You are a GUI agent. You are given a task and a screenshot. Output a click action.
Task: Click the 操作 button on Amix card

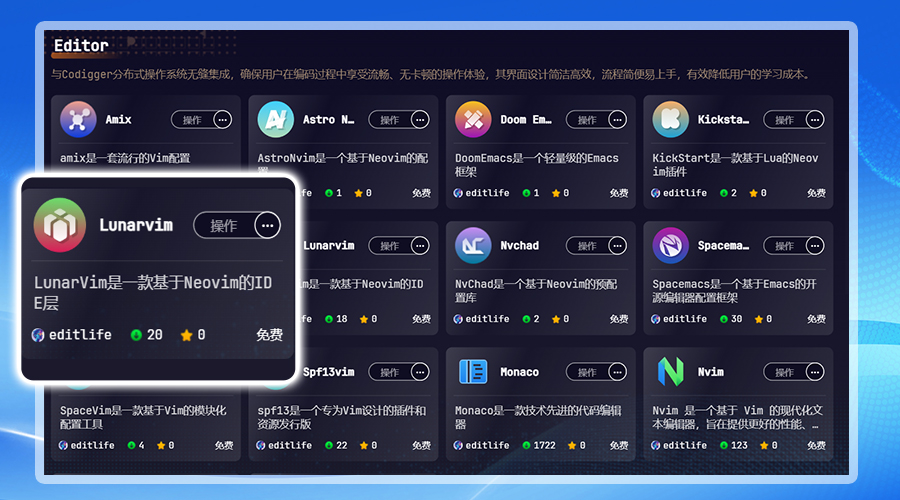point(192,120)
